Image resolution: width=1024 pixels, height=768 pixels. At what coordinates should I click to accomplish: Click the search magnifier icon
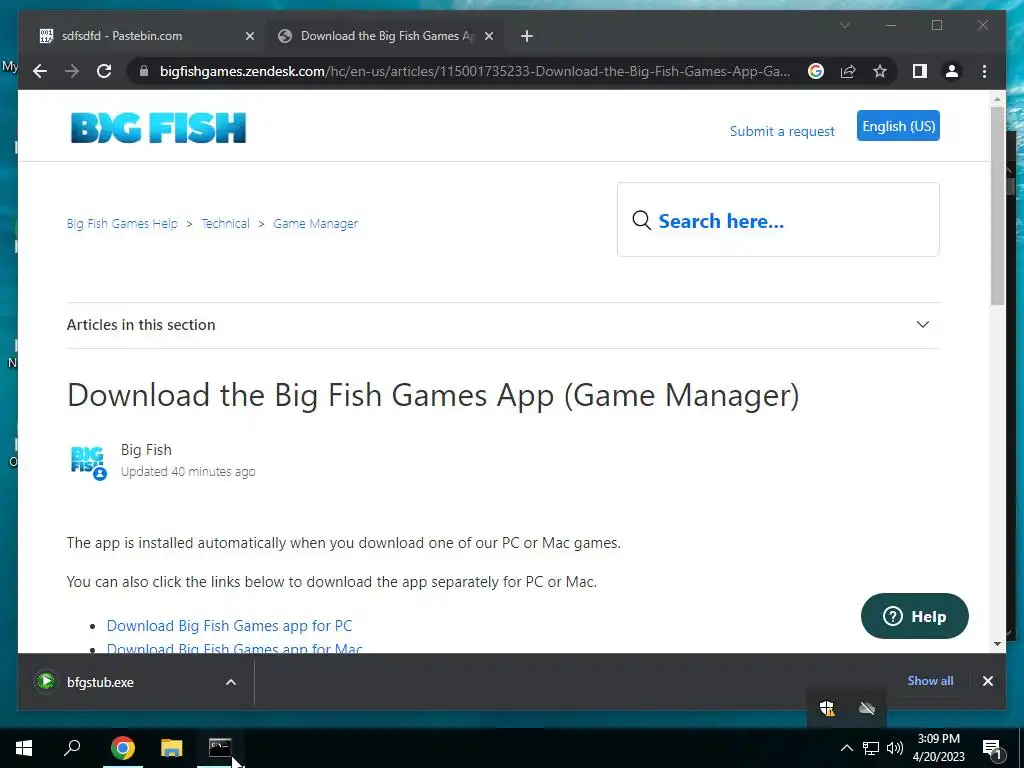click(x=641, y=220)
